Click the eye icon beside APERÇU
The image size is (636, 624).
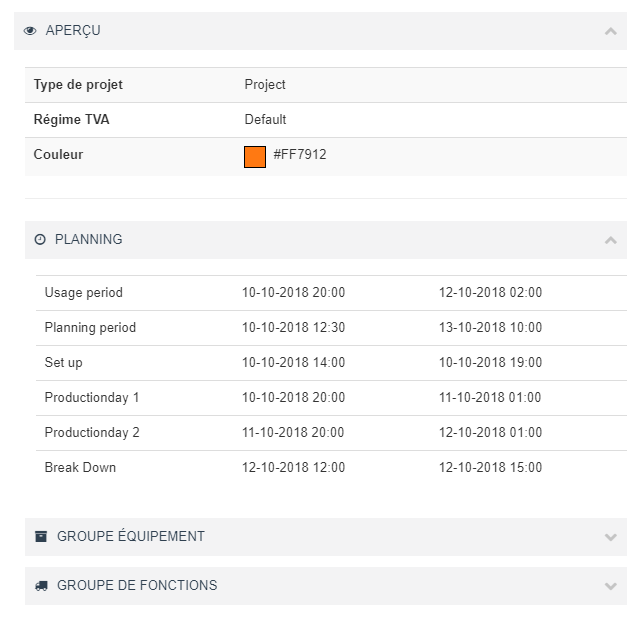30,31
